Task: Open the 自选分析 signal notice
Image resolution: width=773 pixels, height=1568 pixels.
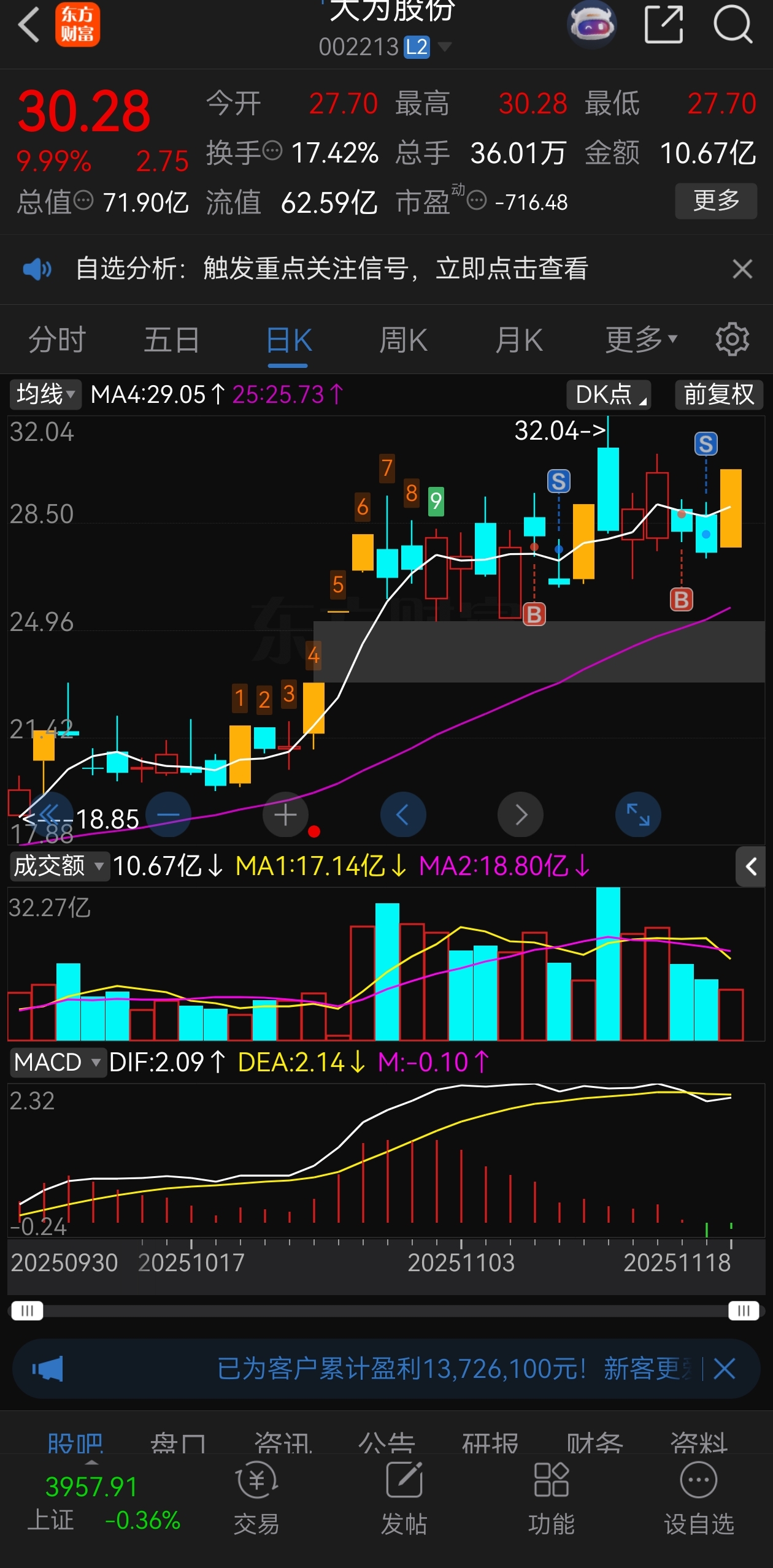Action: (x=332, y=269)
